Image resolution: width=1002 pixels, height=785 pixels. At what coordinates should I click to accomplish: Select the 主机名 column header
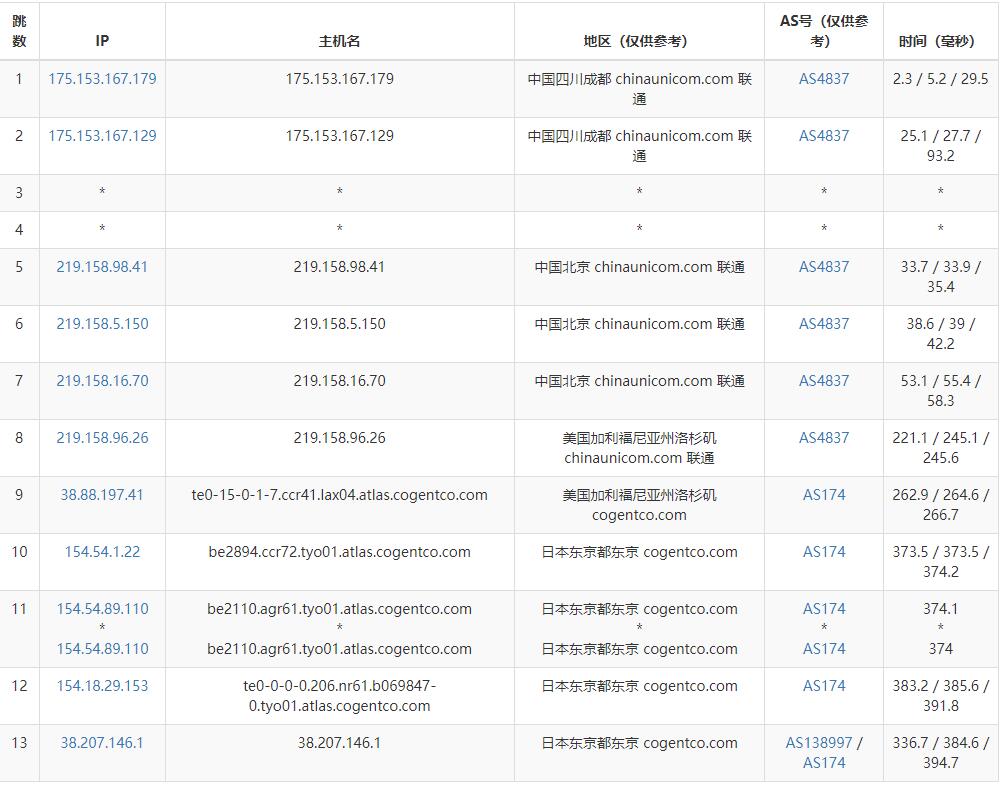339,31
